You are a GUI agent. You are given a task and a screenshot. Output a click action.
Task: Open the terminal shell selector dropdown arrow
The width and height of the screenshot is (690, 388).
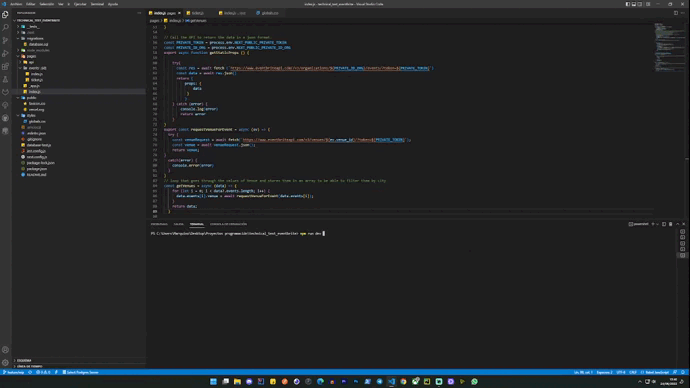[657, 224]
